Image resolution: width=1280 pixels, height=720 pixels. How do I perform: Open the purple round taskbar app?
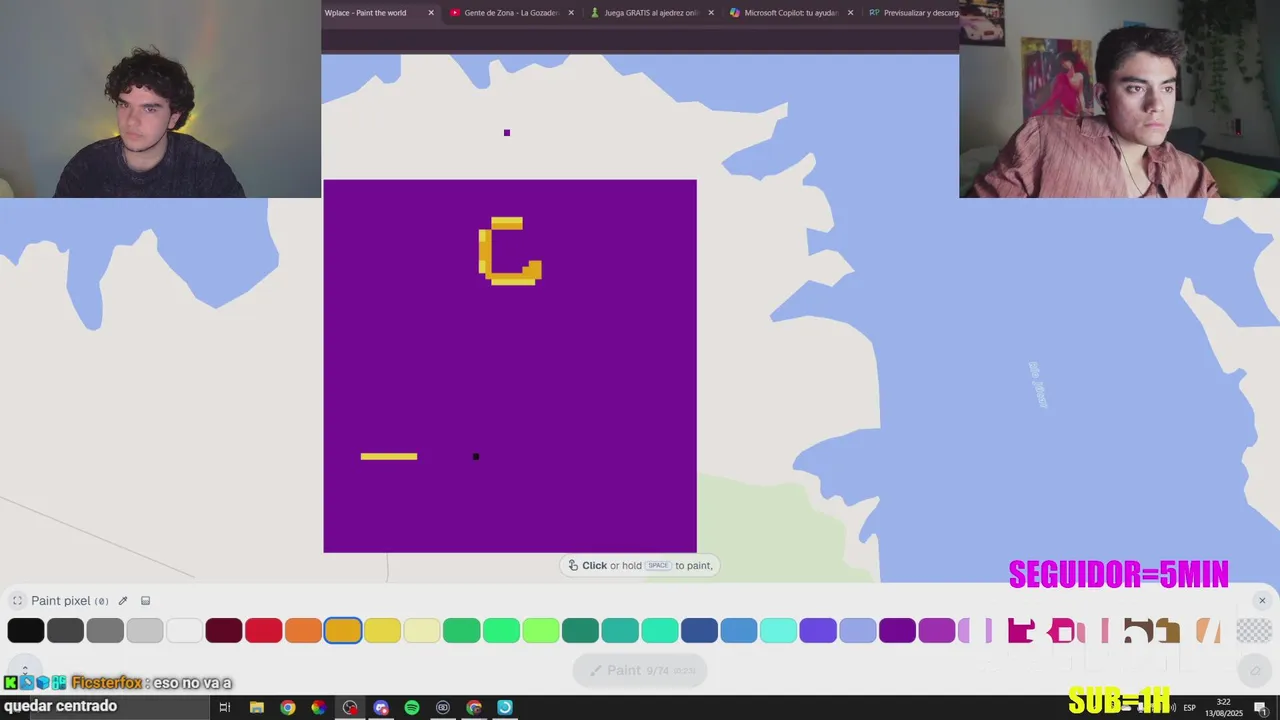coord(381,707)
